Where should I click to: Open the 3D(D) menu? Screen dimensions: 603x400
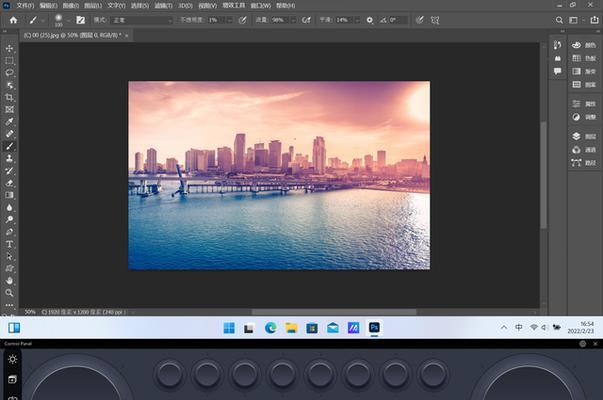click(185, 5)
